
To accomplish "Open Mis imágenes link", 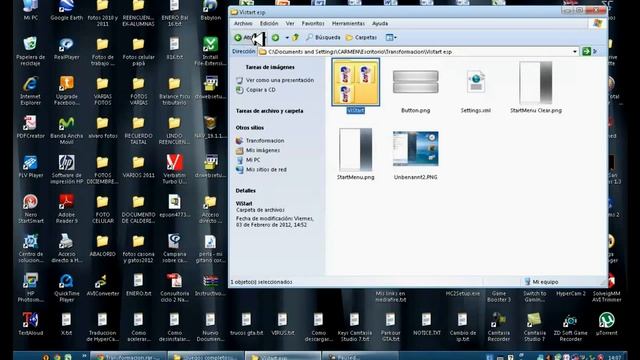I will pyautogui.click(x=262, y=151).
